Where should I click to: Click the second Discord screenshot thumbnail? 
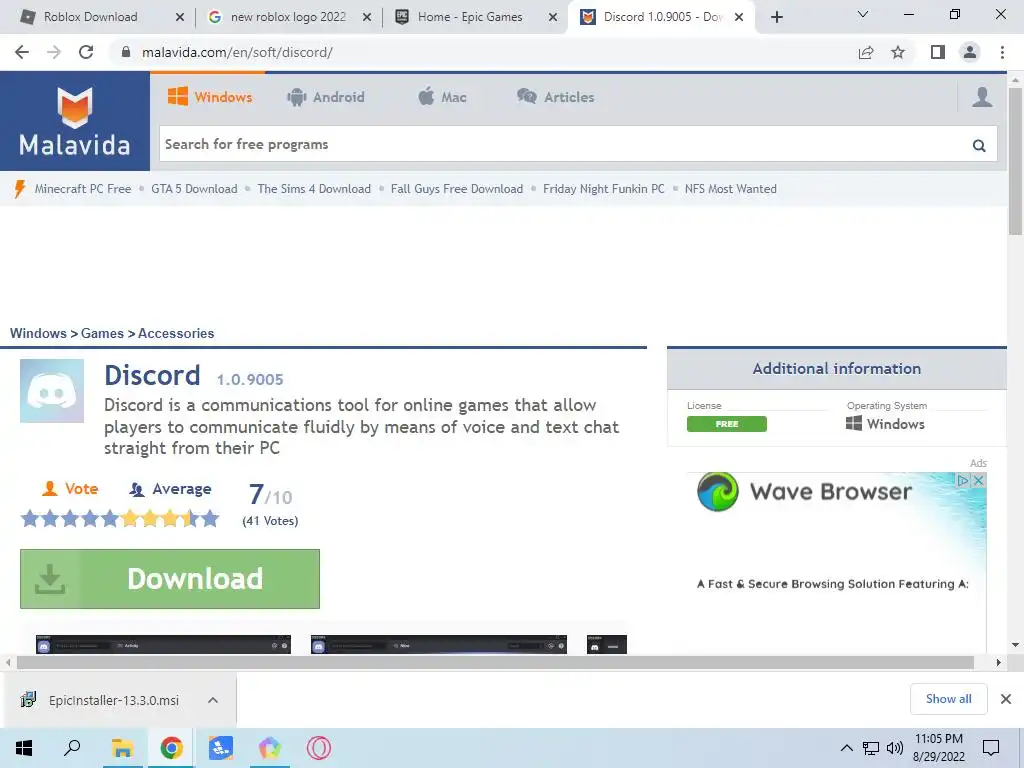coord(439,645)
